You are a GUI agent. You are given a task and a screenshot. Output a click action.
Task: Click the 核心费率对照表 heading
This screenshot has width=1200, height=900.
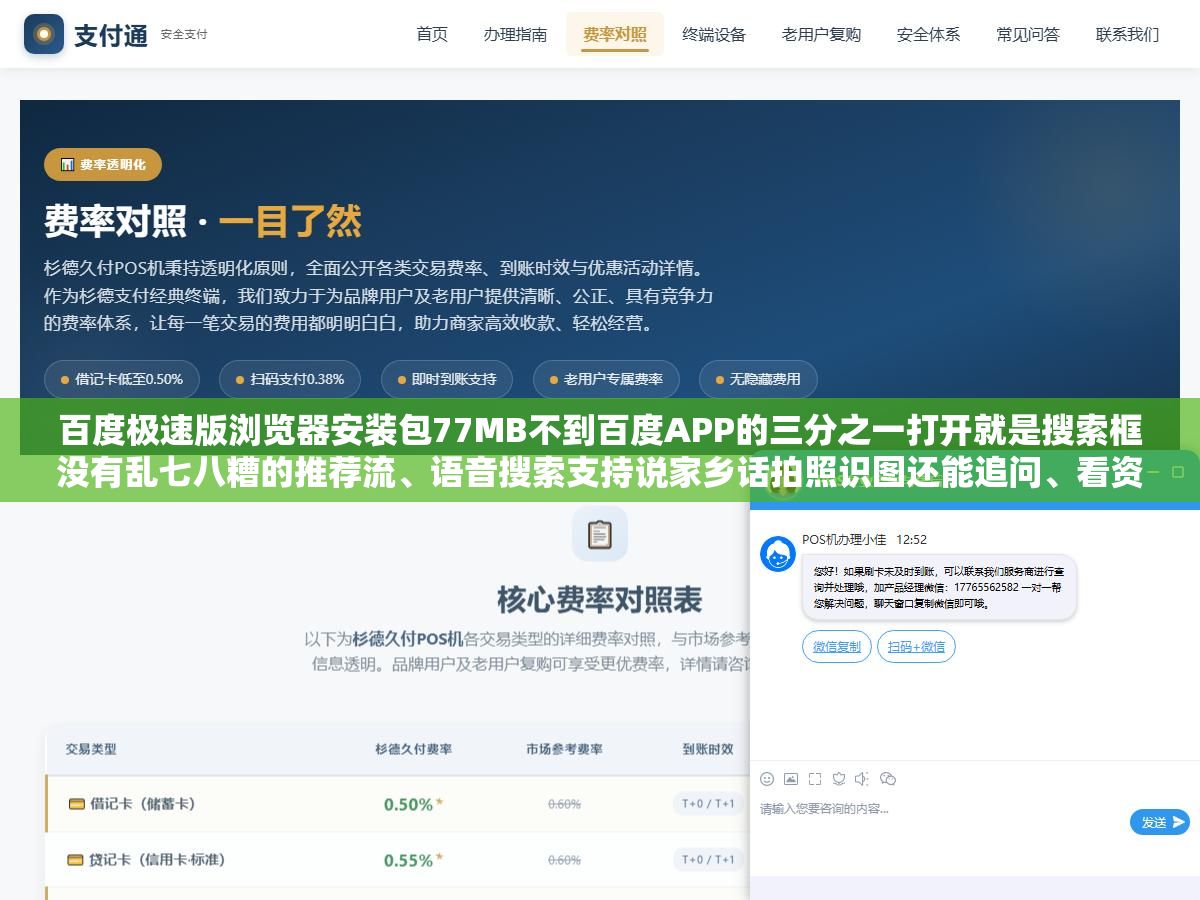(x=599, y=600)
